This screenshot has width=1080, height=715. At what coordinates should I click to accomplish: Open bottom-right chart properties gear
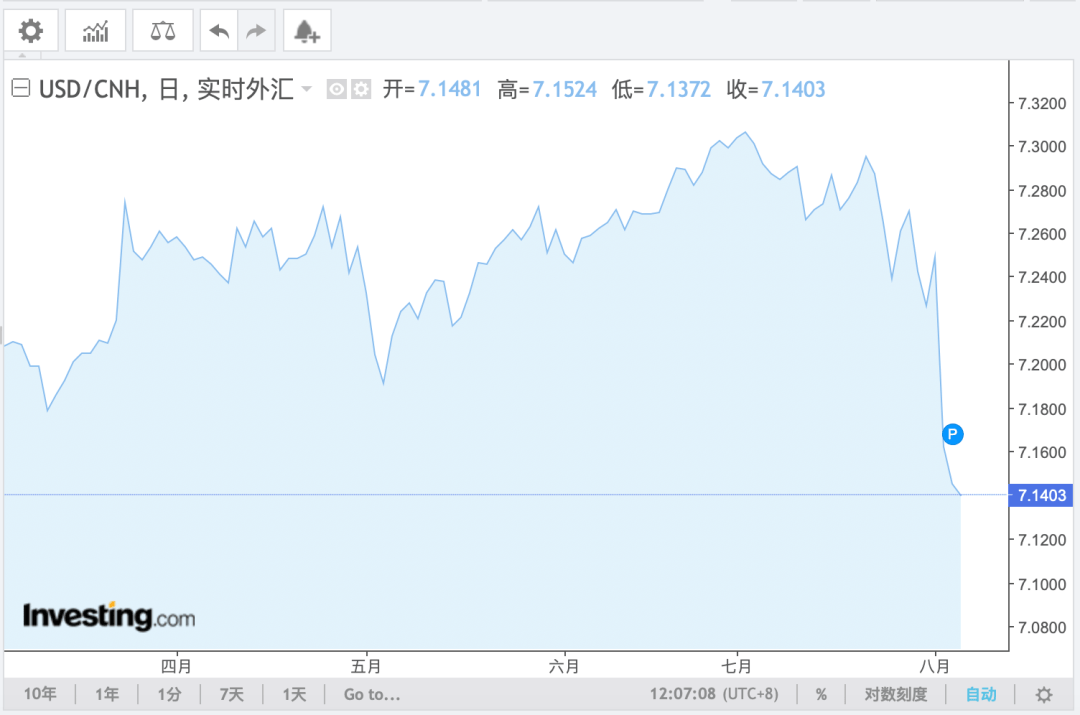click(1043, 695)
